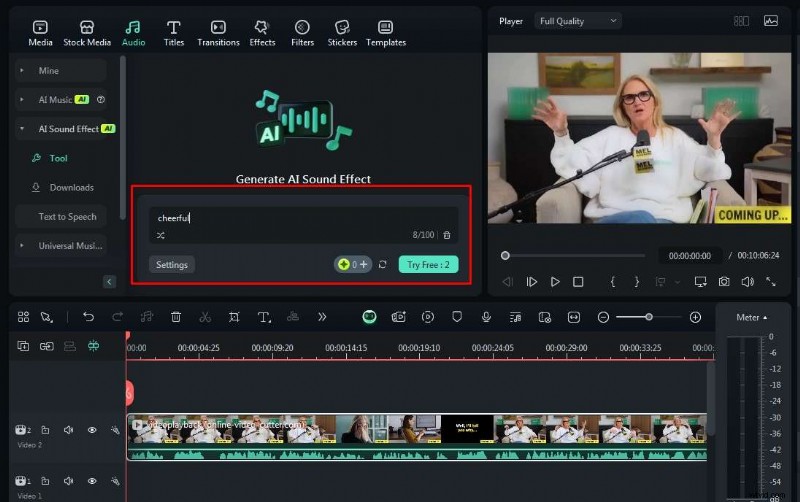Select the crop tool in timeline toolbar
Viewport: 800px width, 502px height.
[234, 317]
